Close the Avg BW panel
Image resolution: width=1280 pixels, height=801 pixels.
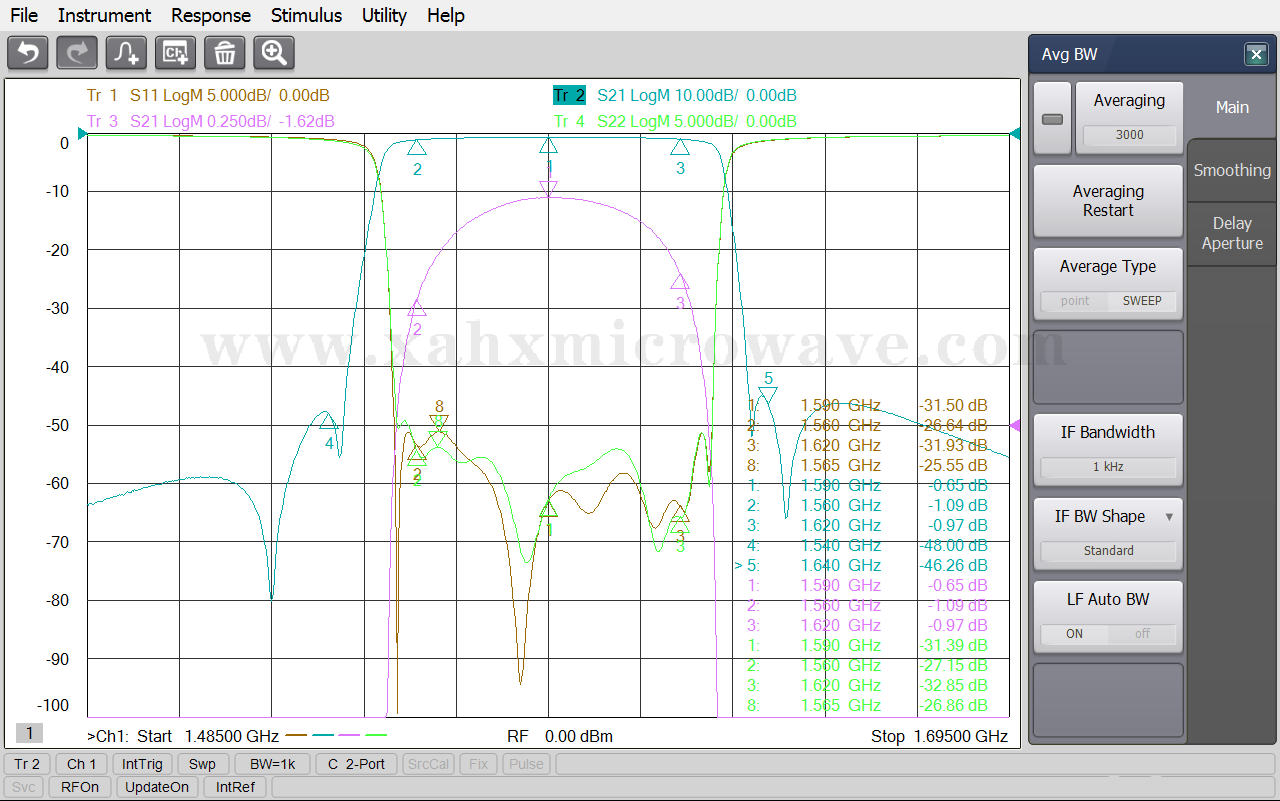click(1256, 55)
